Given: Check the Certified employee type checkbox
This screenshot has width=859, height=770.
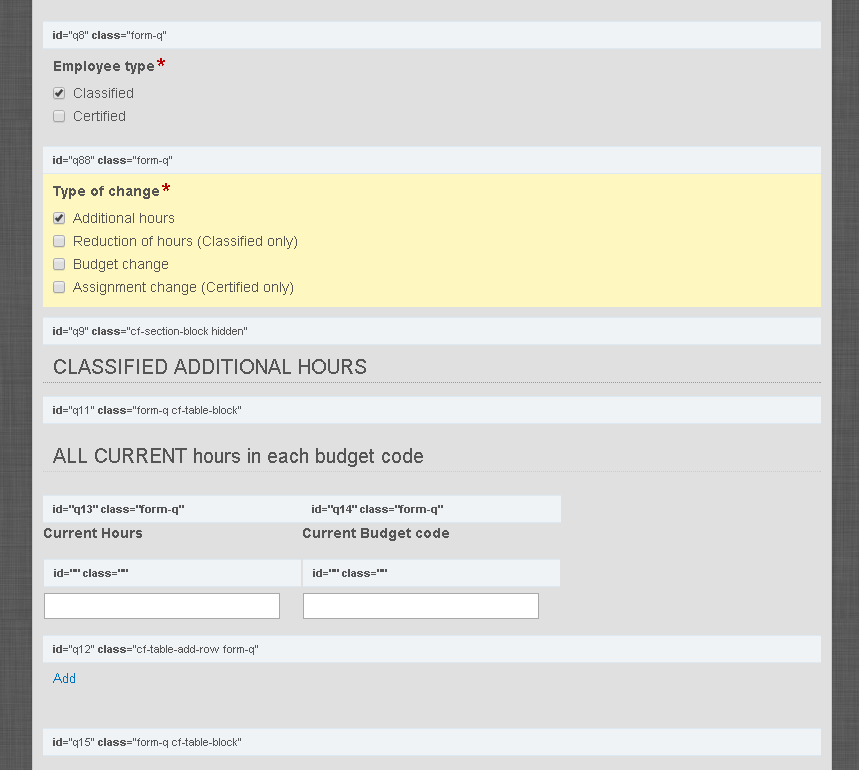Looking at the screenshot, I should tap(59, 116).
